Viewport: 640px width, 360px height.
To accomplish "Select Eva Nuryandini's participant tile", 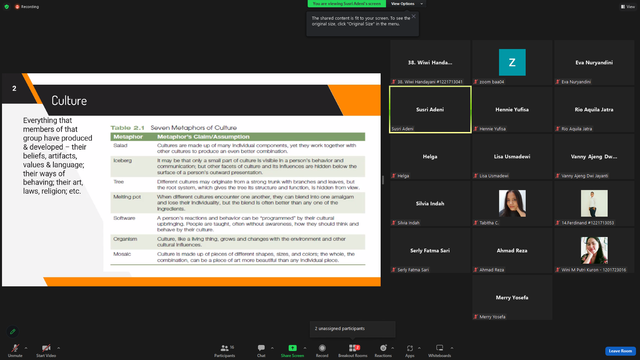I will (594, 62).
